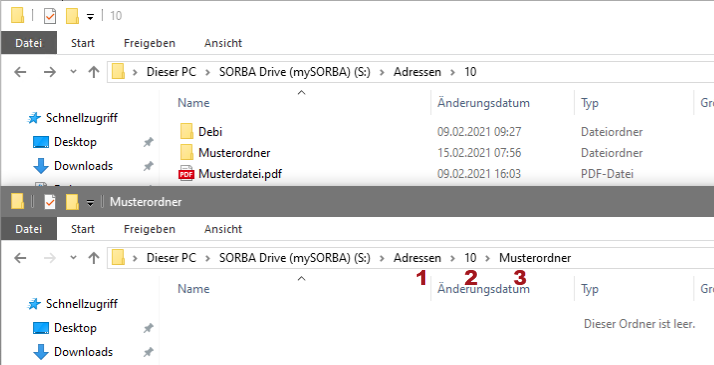Viewport: 714px width, 365px height.
Task: Click Up arrow in top window
Action: point(94,72)
